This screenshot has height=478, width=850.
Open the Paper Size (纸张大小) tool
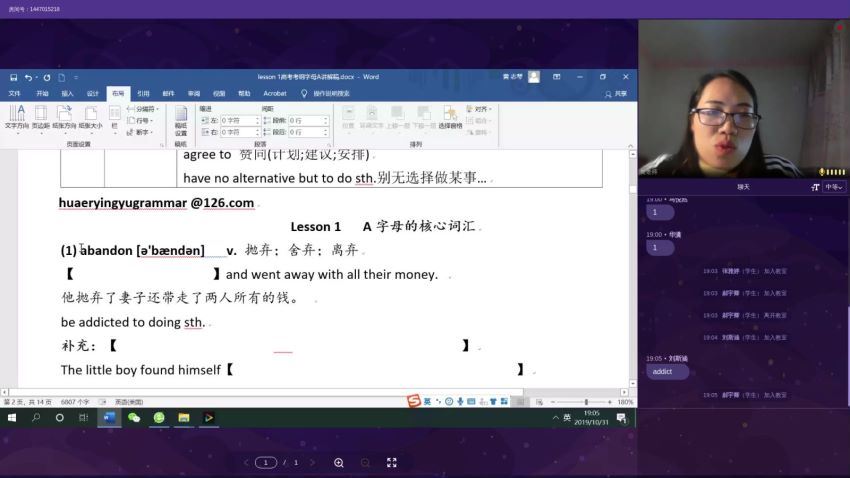coord(91,118)
